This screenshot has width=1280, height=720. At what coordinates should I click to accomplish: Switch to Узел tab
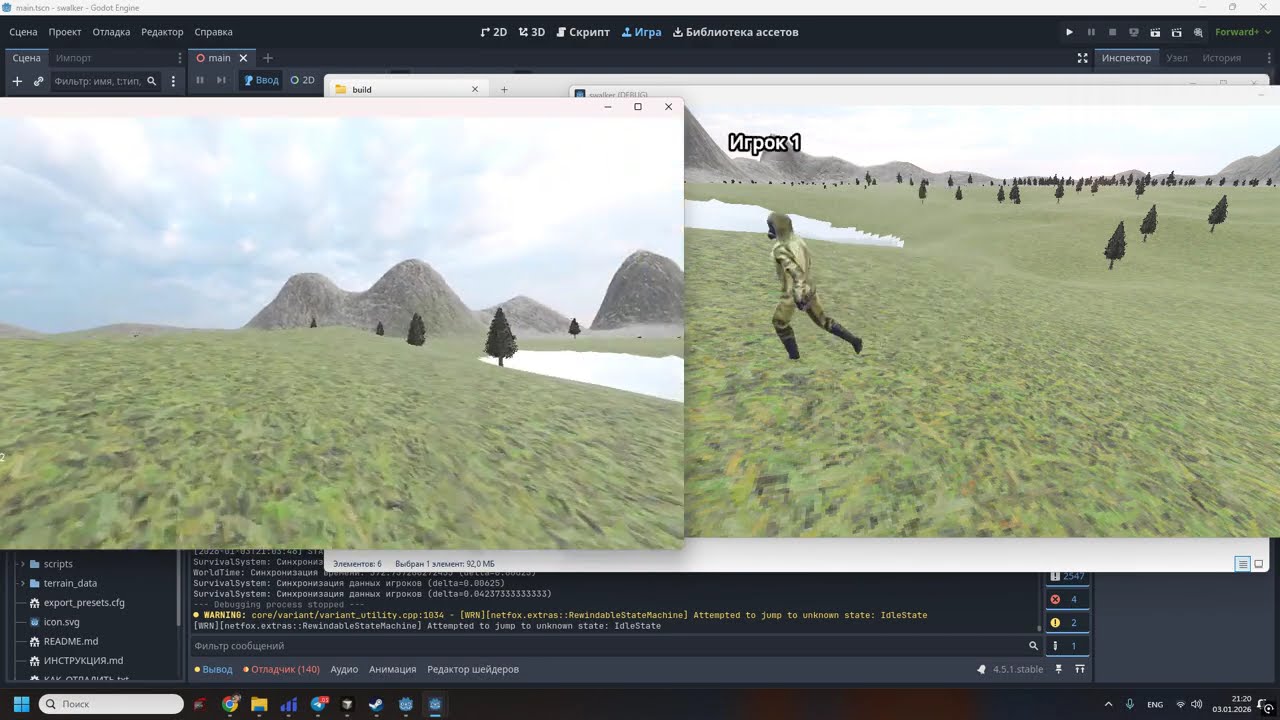coord(1177,58)
